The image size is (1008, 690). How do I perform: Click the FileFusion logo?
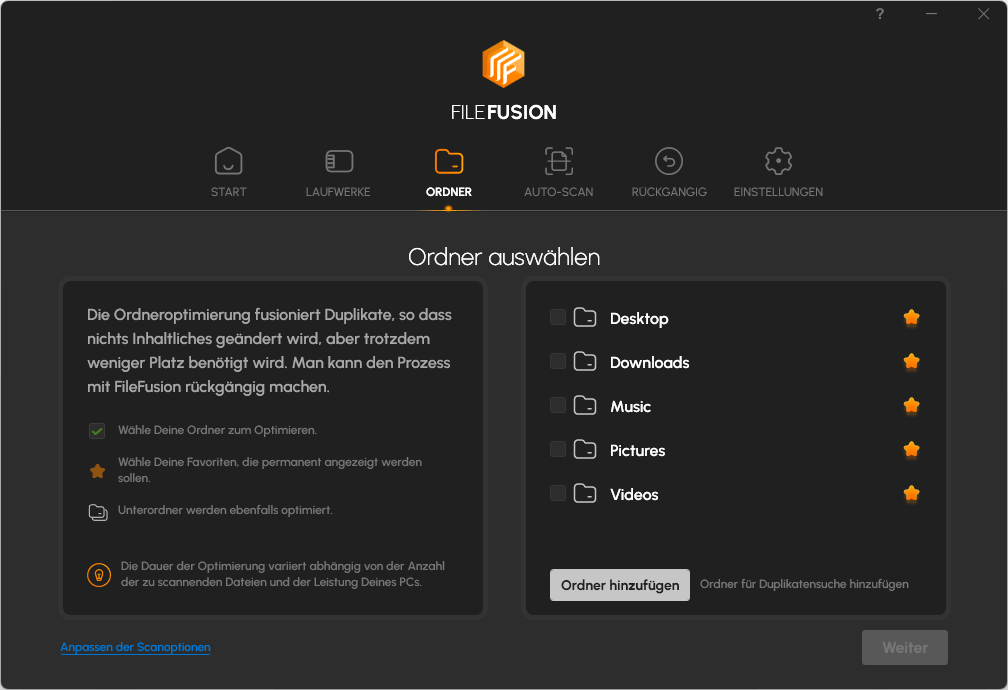(504, 64)
